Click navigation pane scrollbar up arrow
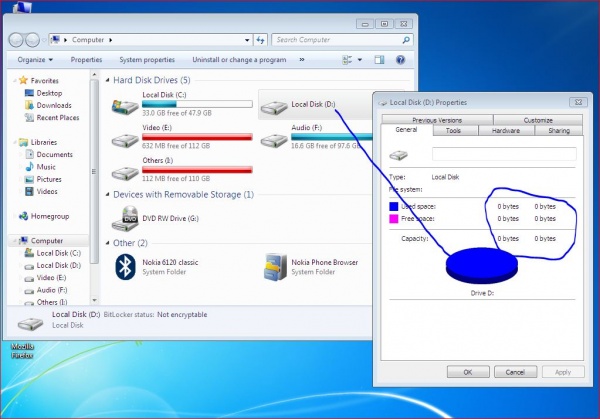The width and height of the screenshot is (600, 419). tap(95, 74)
